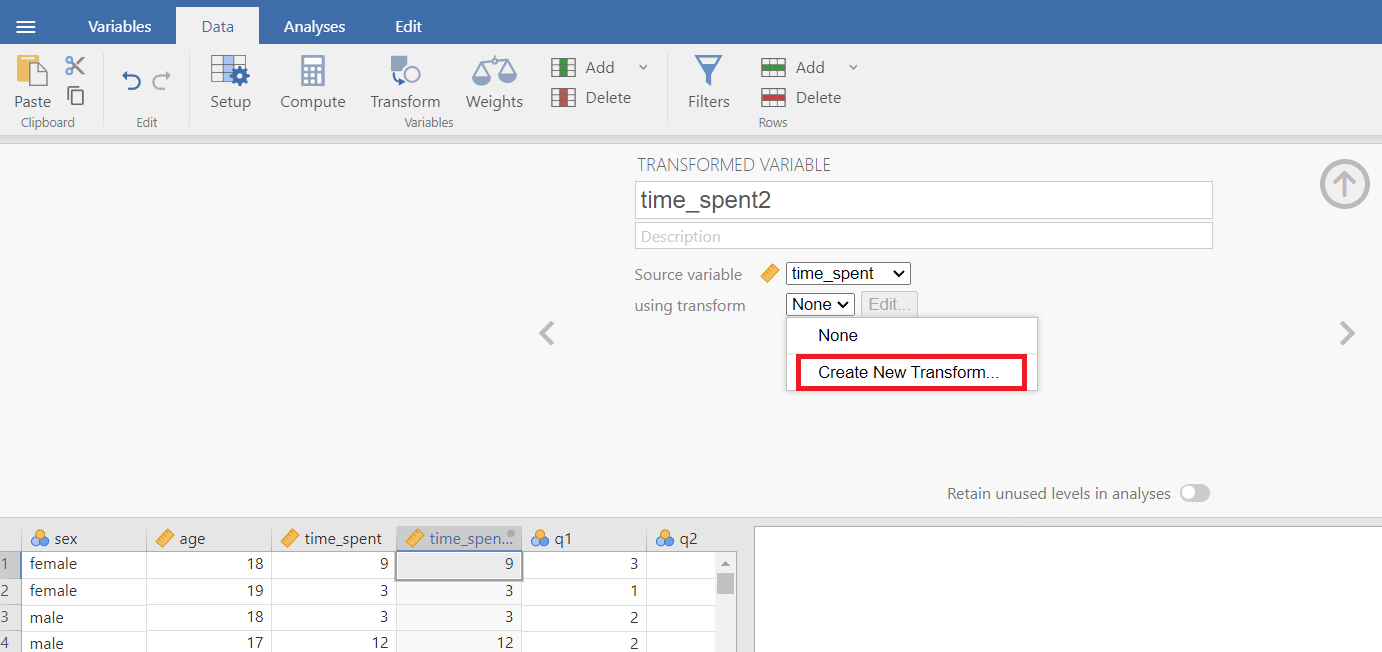
Task: Open the Source variable dropdown
Action: (848, 274)
